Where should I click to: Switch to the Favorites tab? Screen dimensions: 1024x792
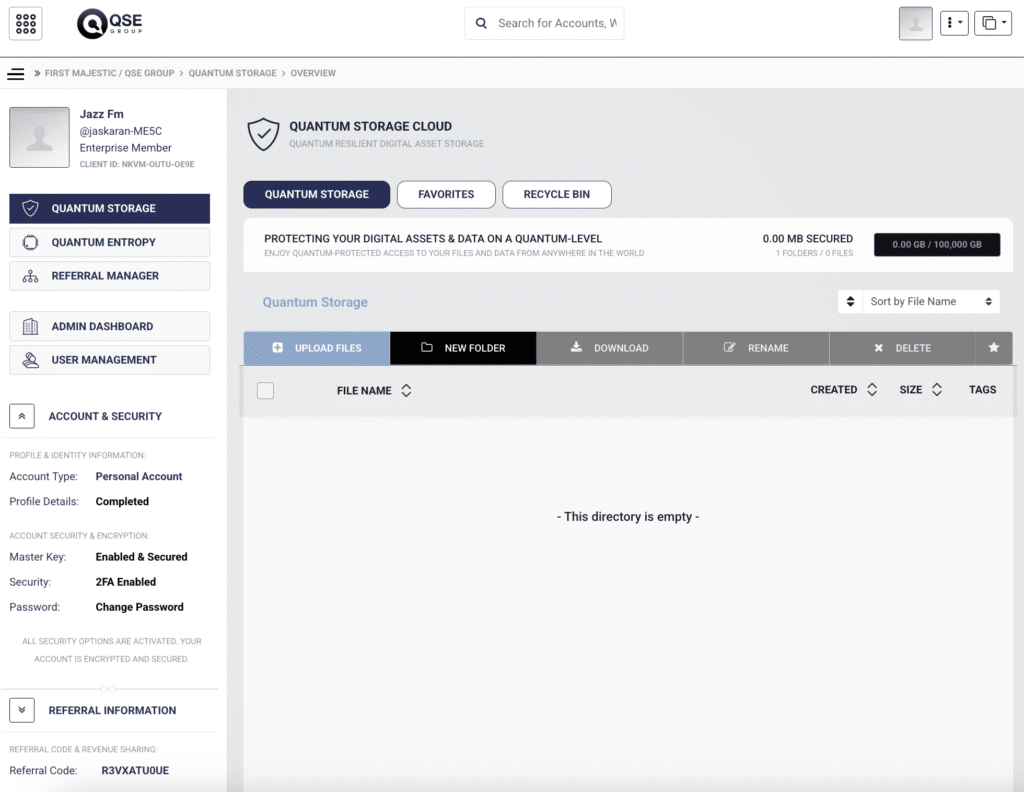(x=446, y=195)
